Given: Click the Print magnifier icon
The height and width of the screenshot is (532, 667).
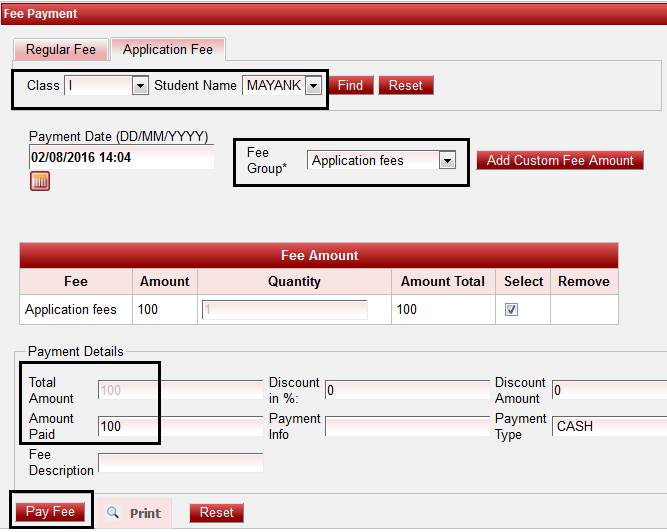Looking at the screenshot, I should [x=113, y=513].
